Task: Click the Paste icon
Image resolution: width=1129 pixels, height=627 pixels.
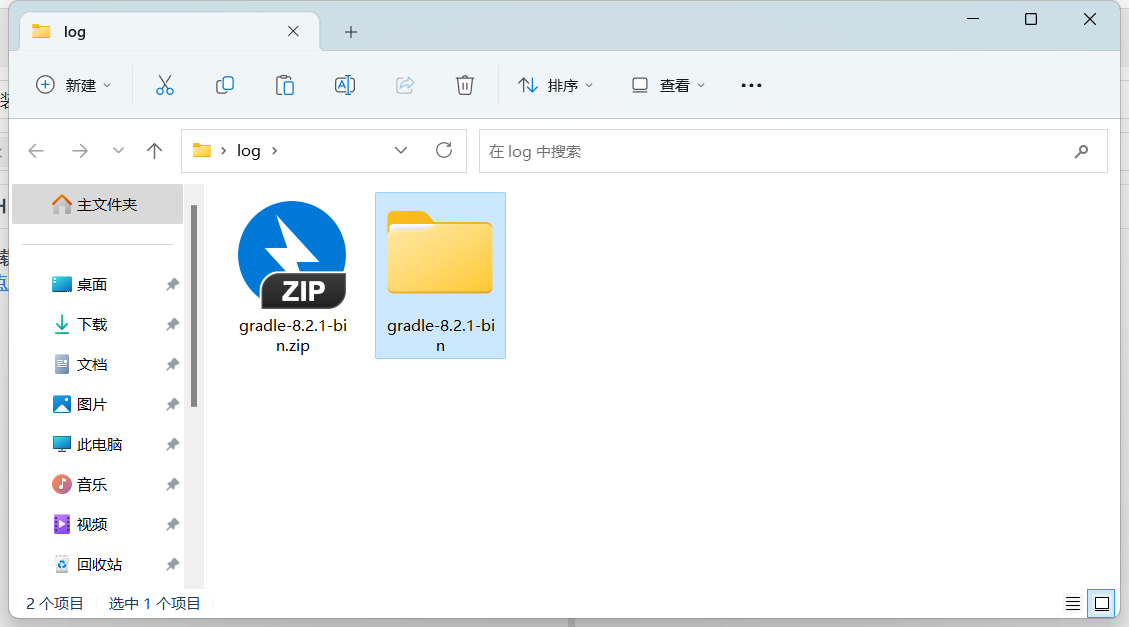Action: tap(285, 85)
